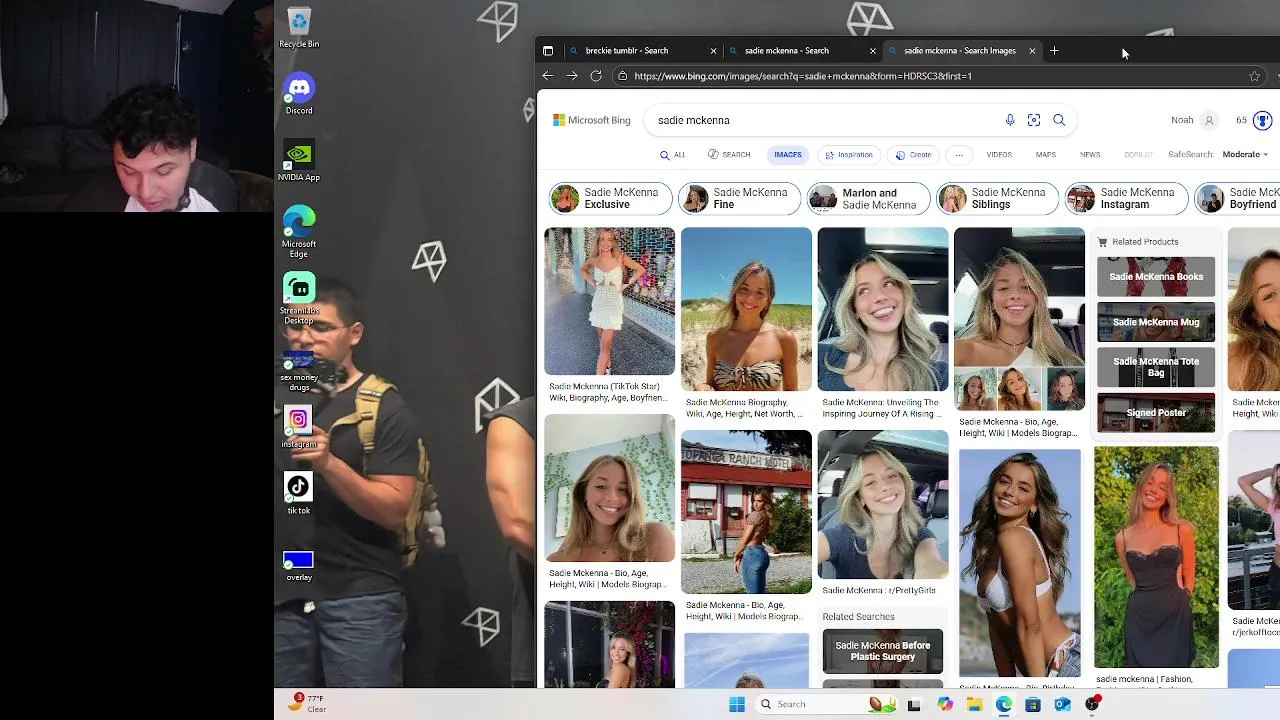Viewport: 1280px width, 720px height.
Task: Open File Explorer from taskbar
Action: 974,704
